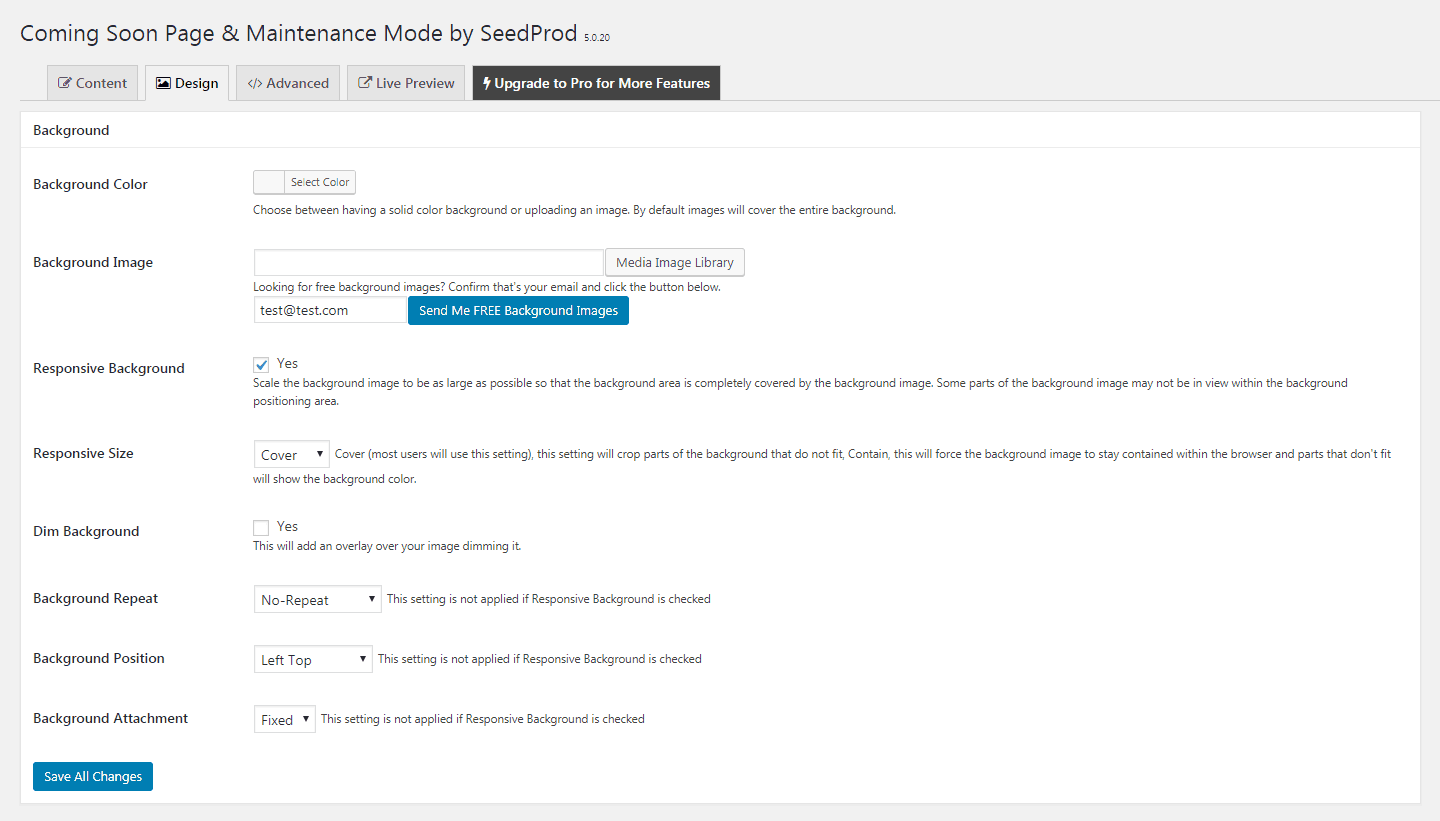
Task: Click the Design tab's image icon
Action: [x=163, y=83]
